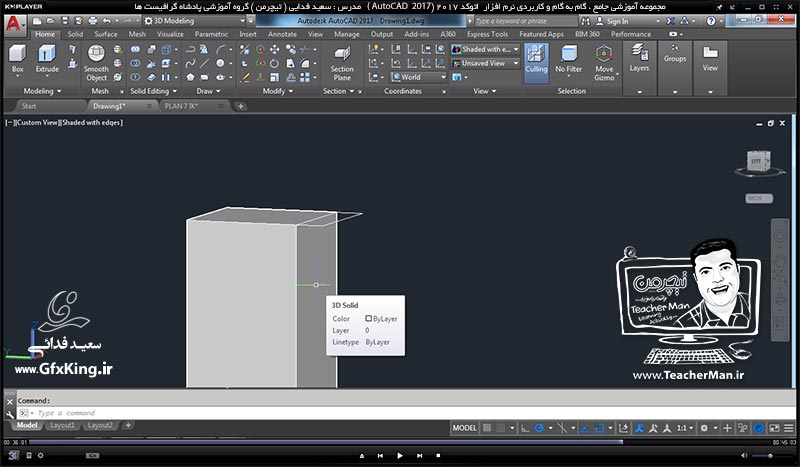Toggle polar tracking in status bar
Image resolution: width=800 pixels, height=467 pixels.
click(x=539, y=428)
